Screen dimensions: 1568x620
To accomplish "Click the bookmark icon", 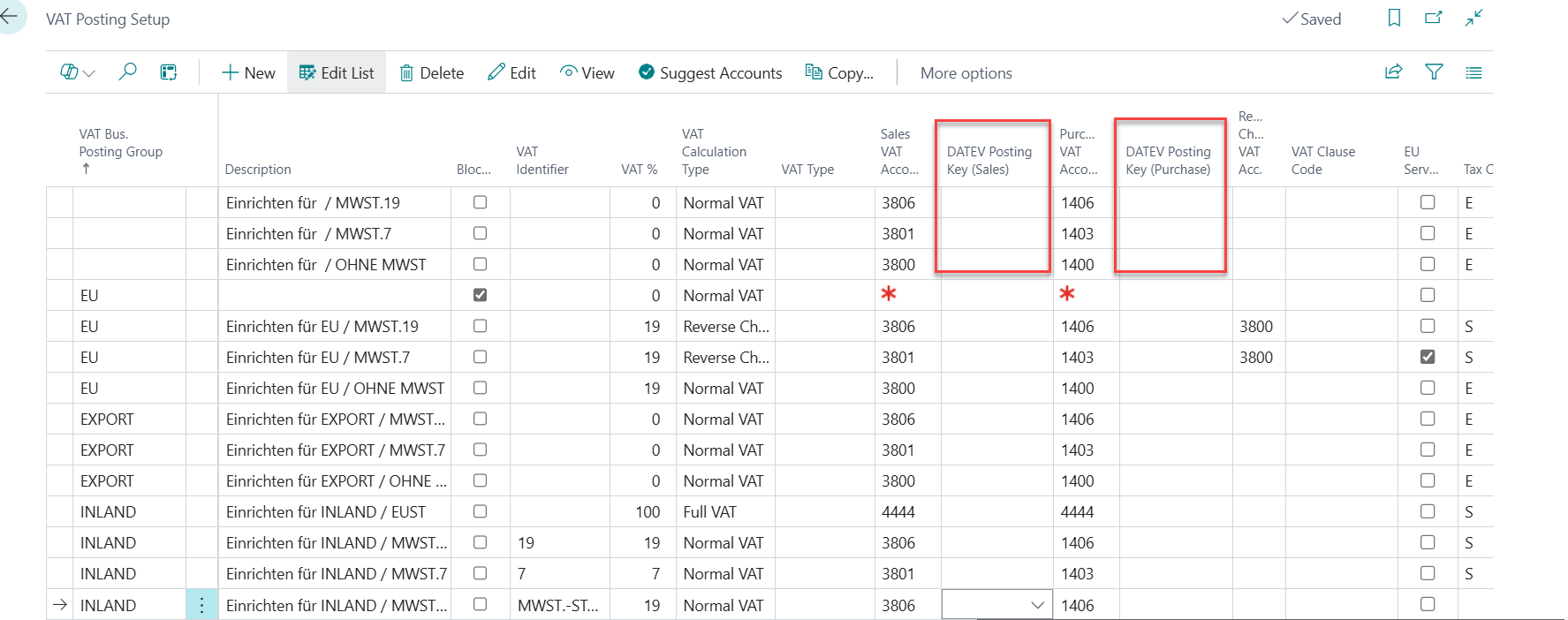I will tap(1394, 19).
